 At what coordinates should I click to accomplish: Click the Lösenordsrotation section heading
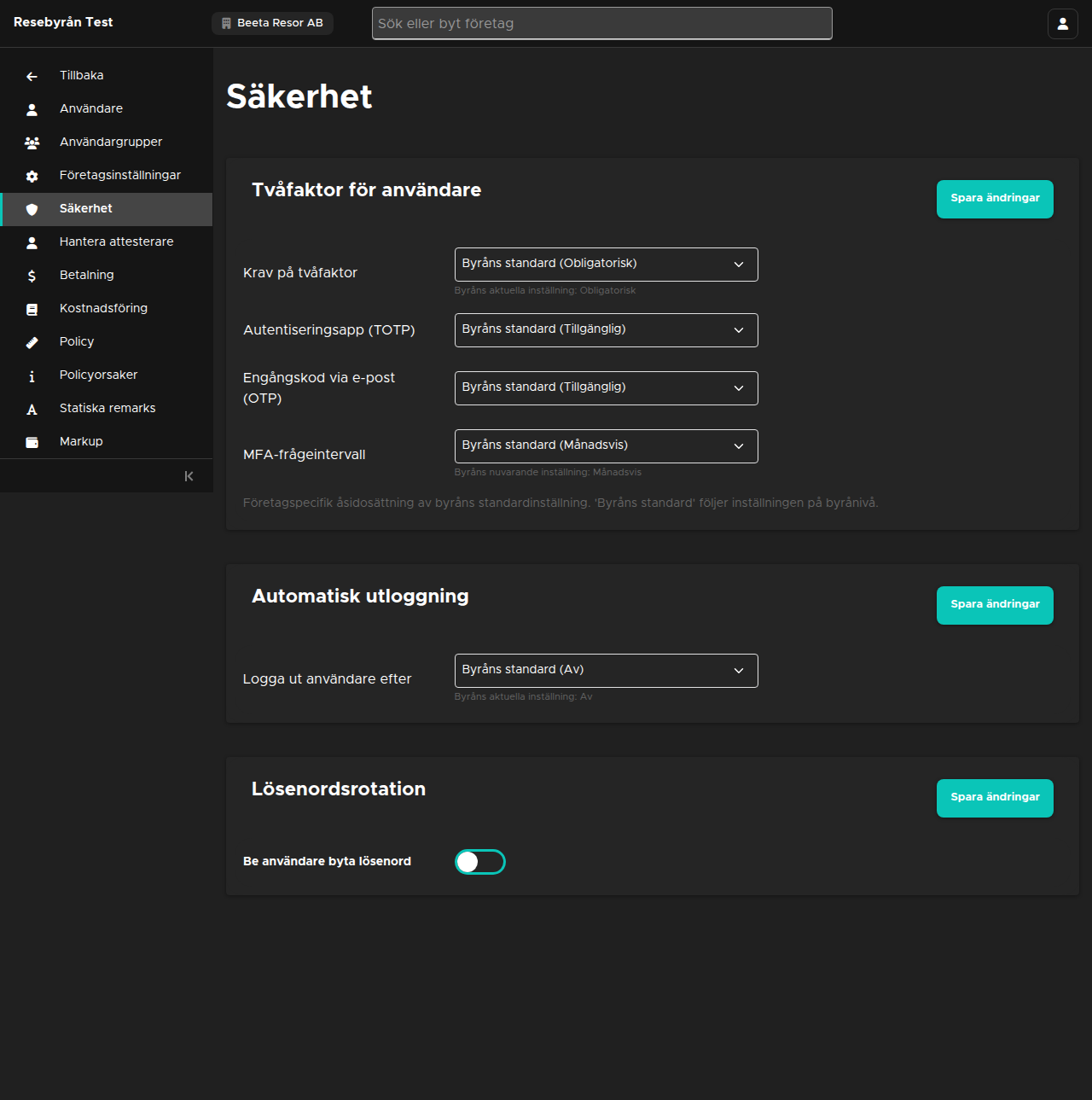pos(339,789)
